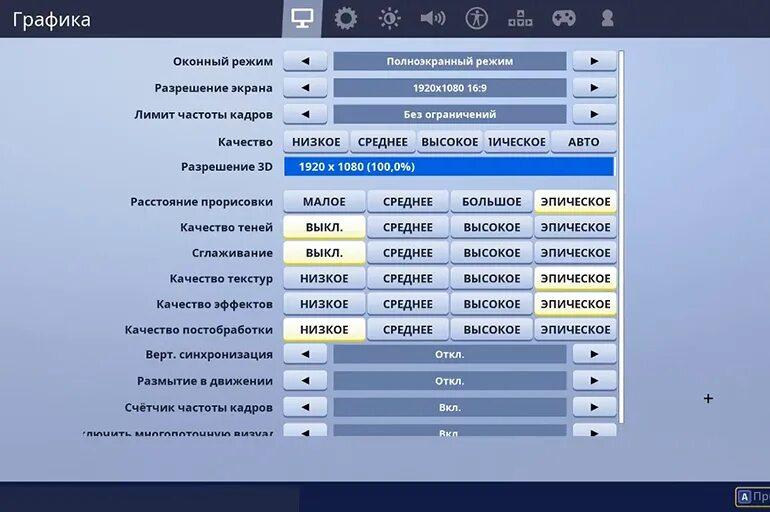Screen dimensions: 770x512
Task: Set Качество preset to СРЕДНЕЕ
Action: pyautogui.click(x=383, y=142)
